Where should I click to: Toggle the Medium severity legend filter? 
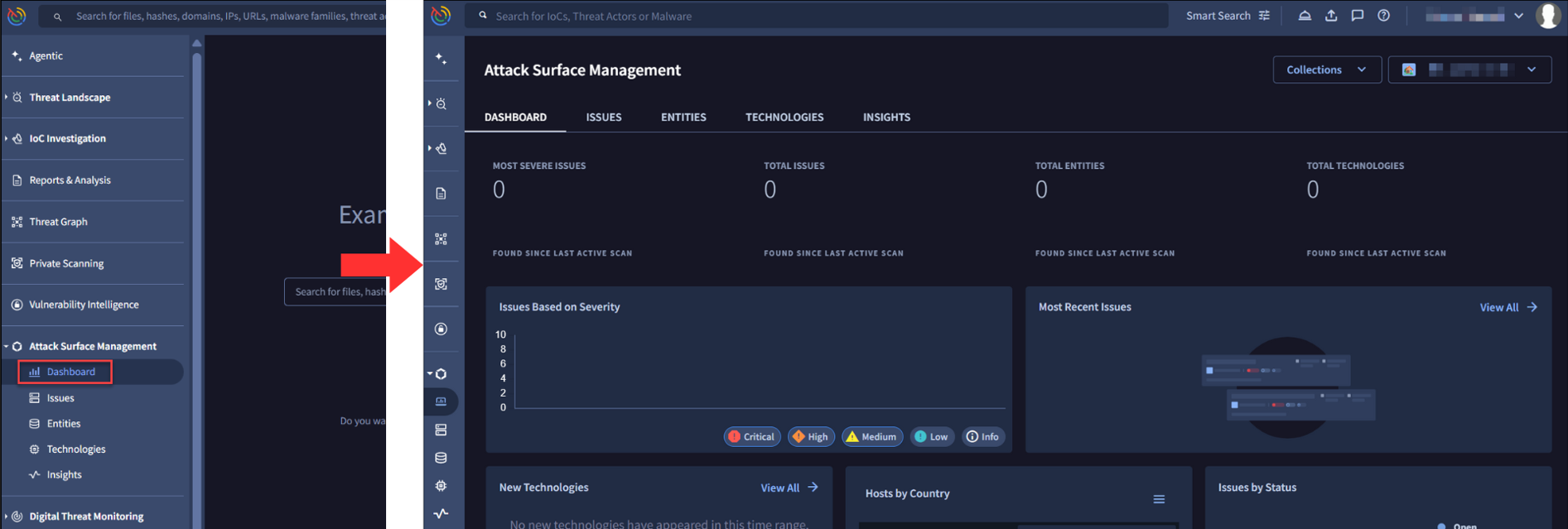click(871, 437)
